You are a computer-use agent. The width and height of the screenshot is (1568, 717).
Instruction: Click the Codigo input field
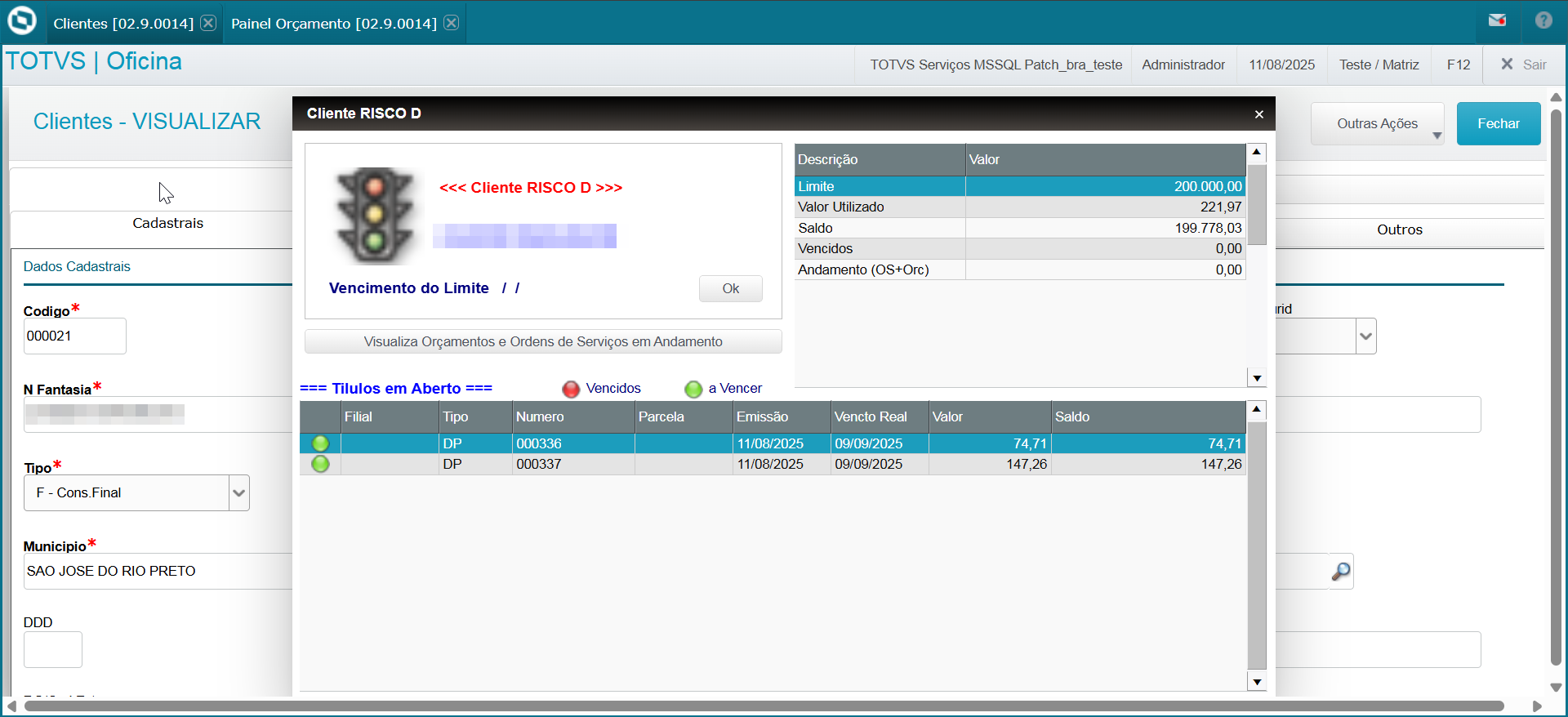[75, 336]
